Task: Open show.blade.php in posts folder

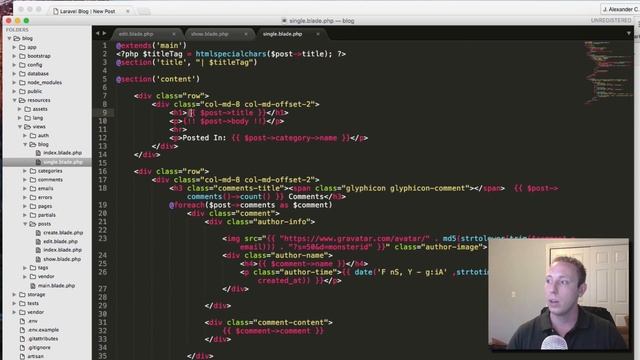Action: [62, 259]
